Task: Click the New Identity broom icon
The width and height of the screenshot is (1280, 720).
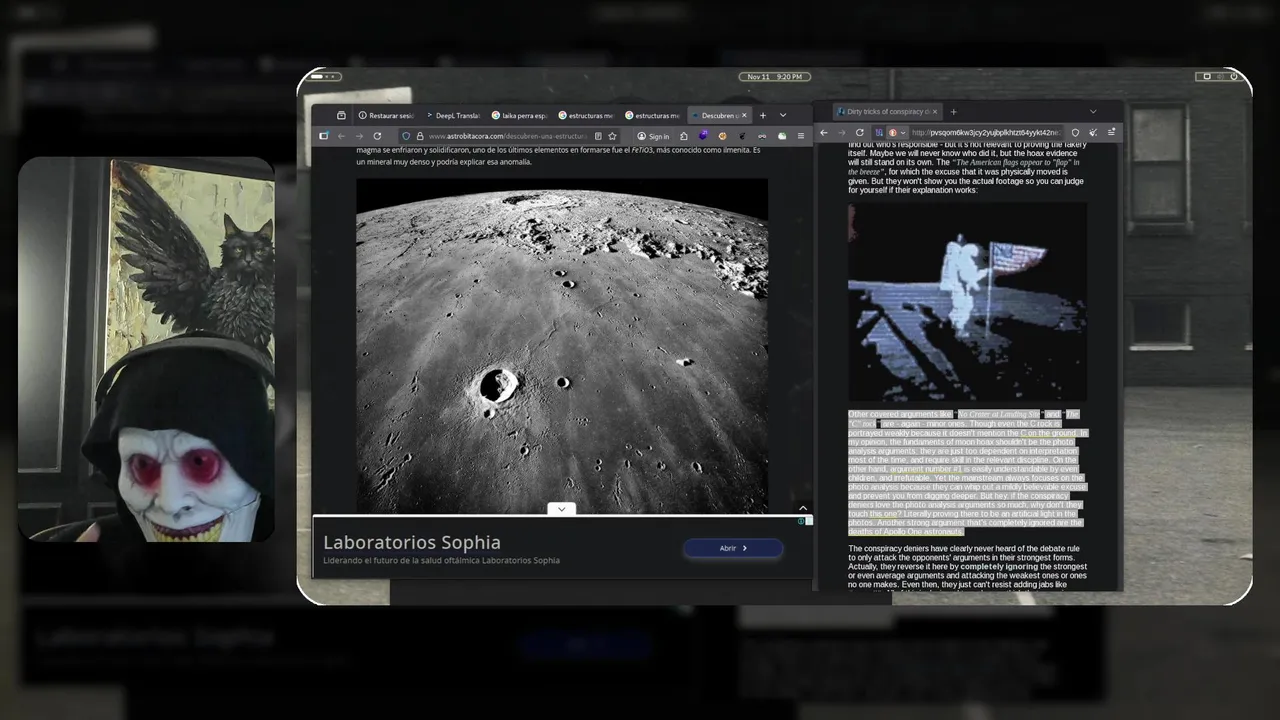Action: coord(1093,132)
